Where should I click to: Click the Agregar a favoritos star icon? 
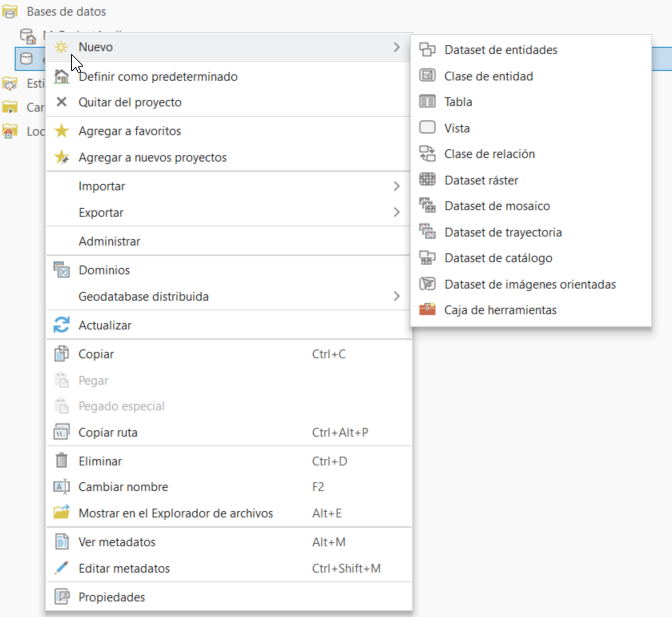point(62,131)
